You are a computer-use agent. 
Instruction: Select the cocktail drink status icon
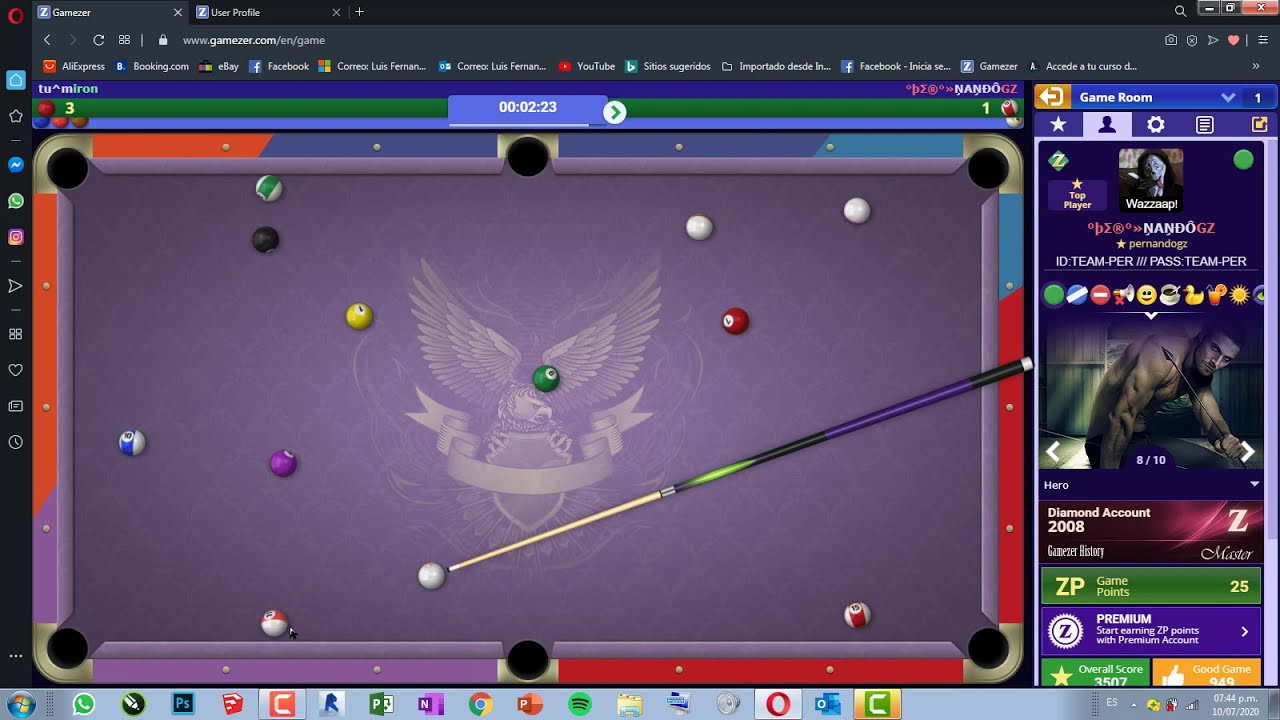coord(1217,295)
